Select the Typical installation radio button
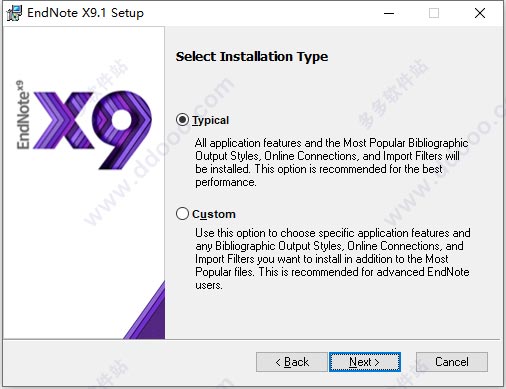The height and width of the screenshot is (389, 506). point(182,120)
